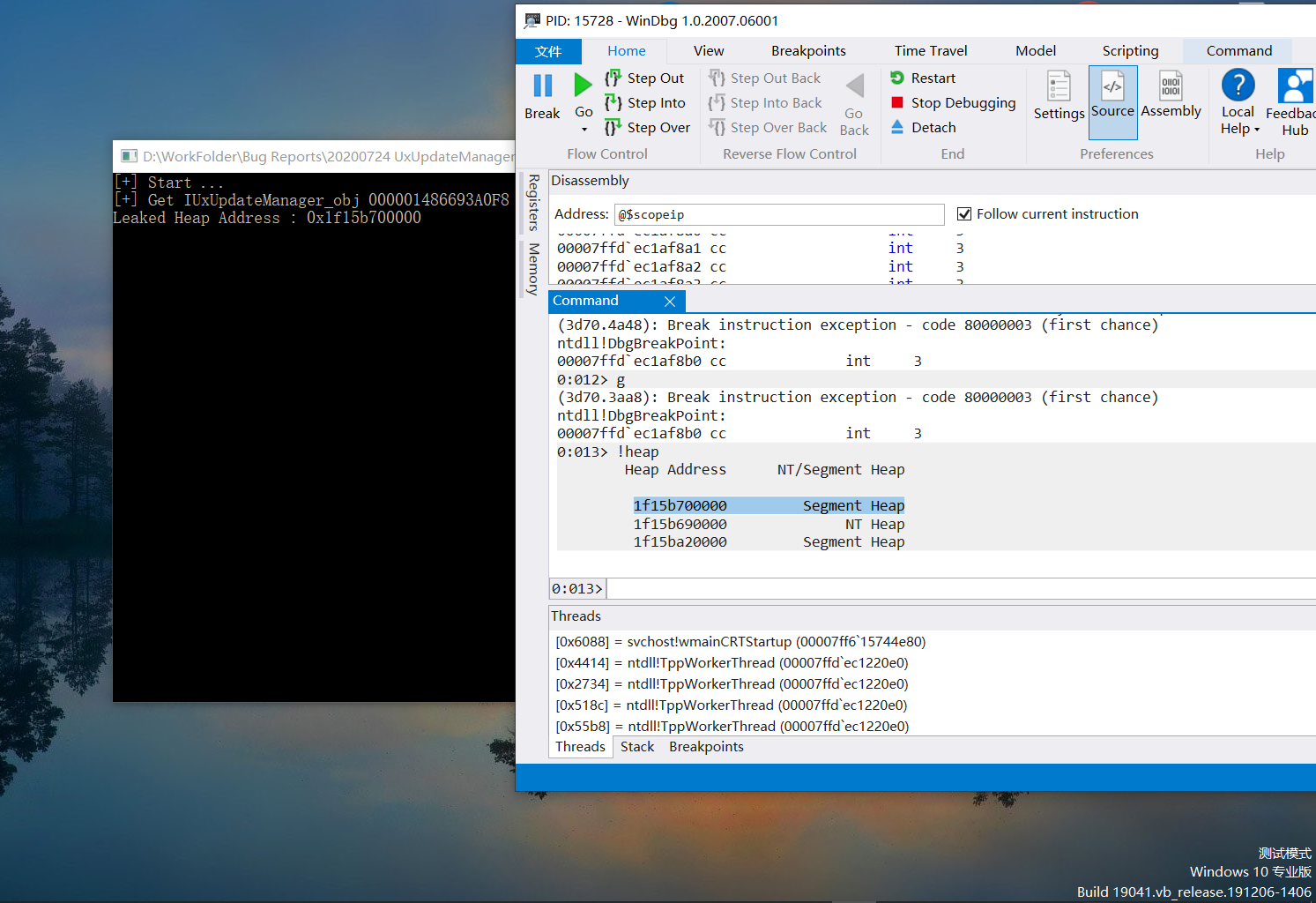Screen dimensions: 1316x903
Task: Select heap address 1f15b690000
Action: [680, 525]
